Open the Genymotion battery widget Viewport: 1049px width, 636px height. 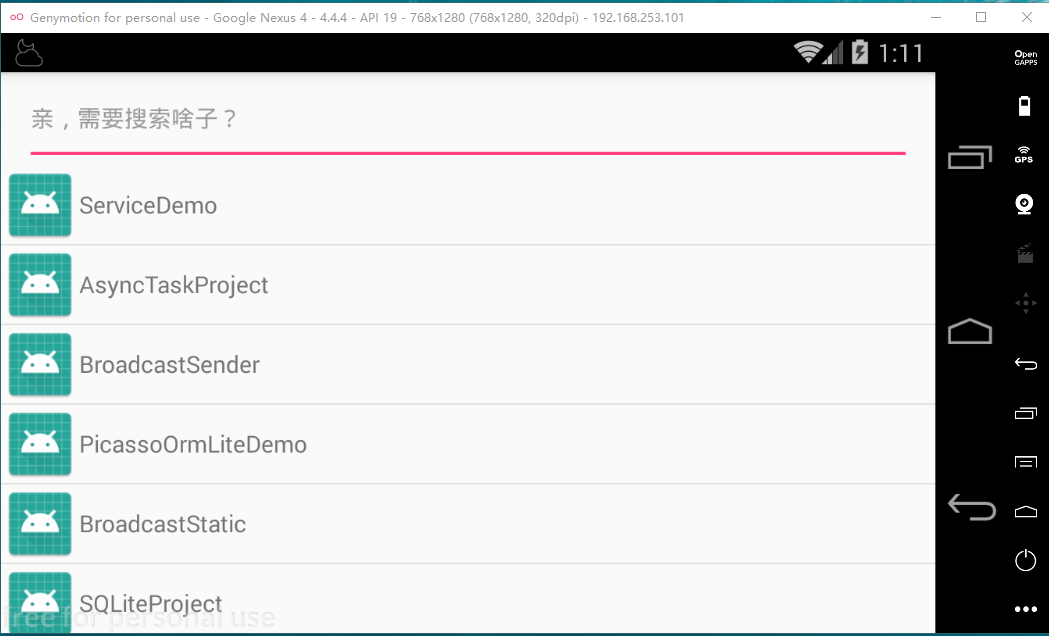(x=1025, y=105)
